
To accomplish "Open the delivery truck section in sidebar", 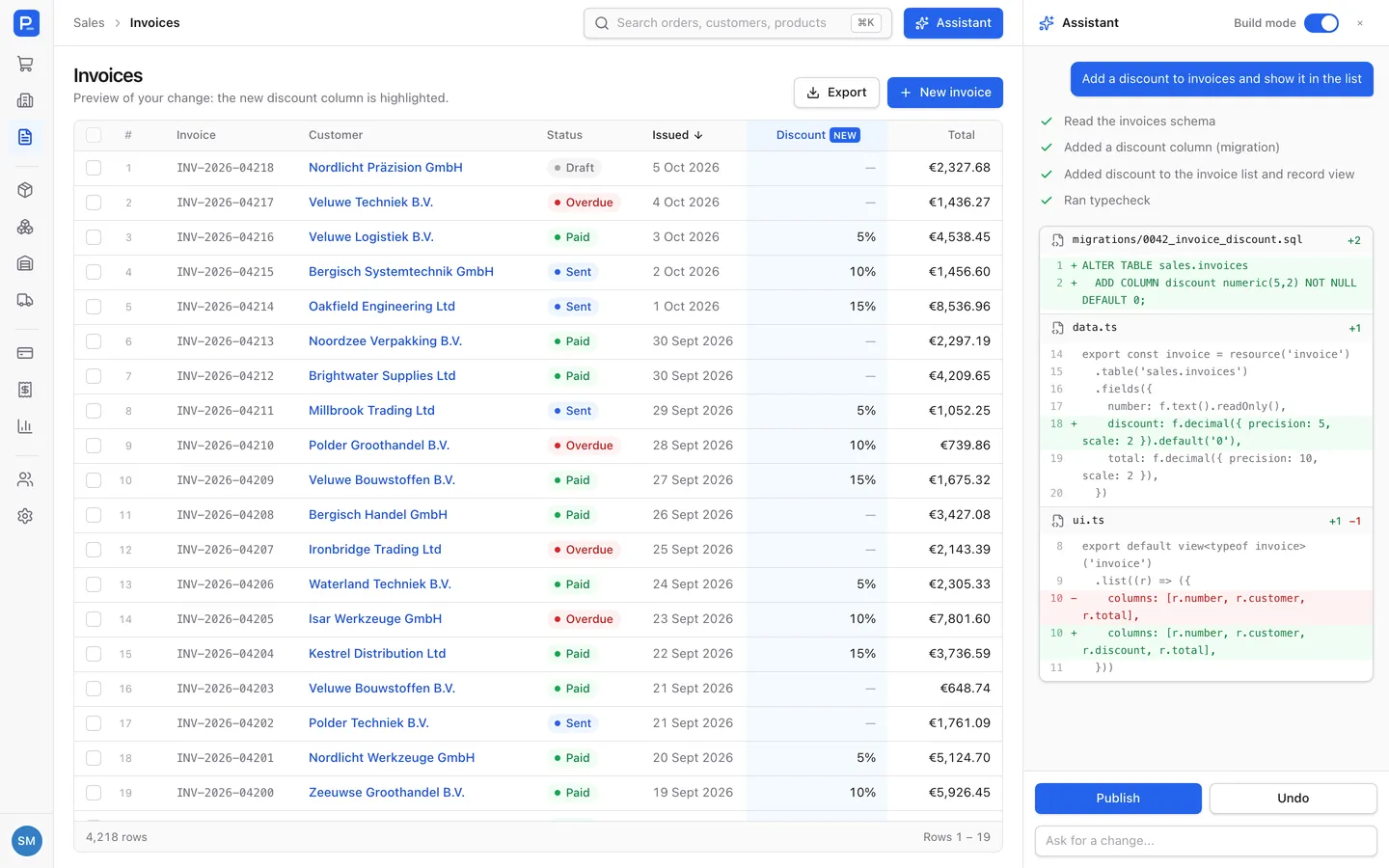I will point(26,300).
